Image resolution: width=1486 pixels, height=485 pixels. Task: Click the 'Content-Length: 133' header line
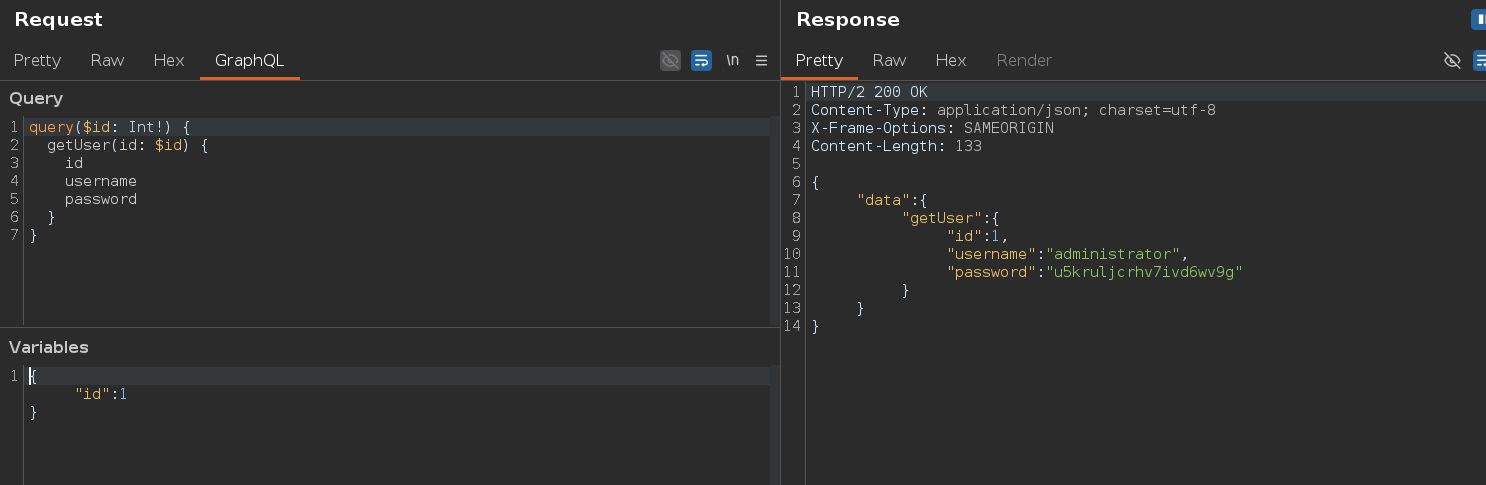point(896,146)
